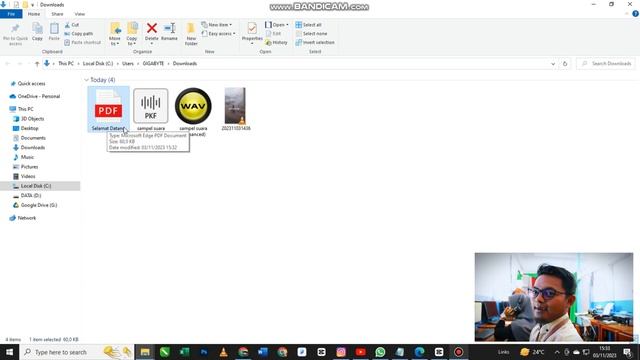This screenshot has height=360, width=640.
Task: Open 3D Objects in navigation pane
Action: pos(32,119)
